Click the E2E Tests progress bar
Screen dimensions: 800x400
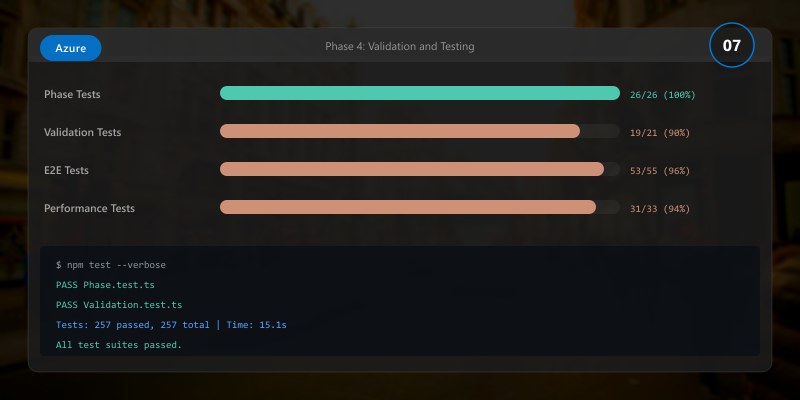pos(420,169)
